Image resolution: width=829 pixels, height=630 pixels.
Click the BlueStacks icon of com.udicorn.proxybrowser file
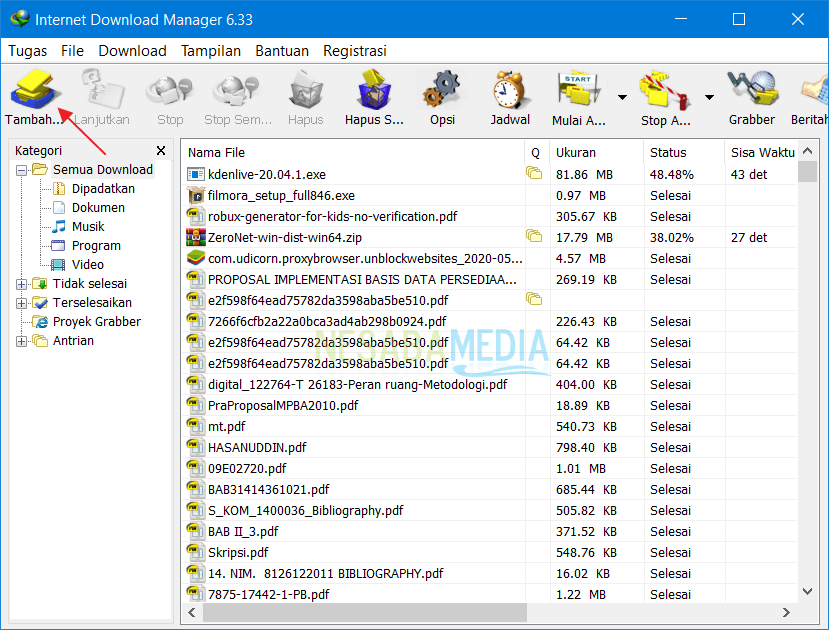click(196, 258)
